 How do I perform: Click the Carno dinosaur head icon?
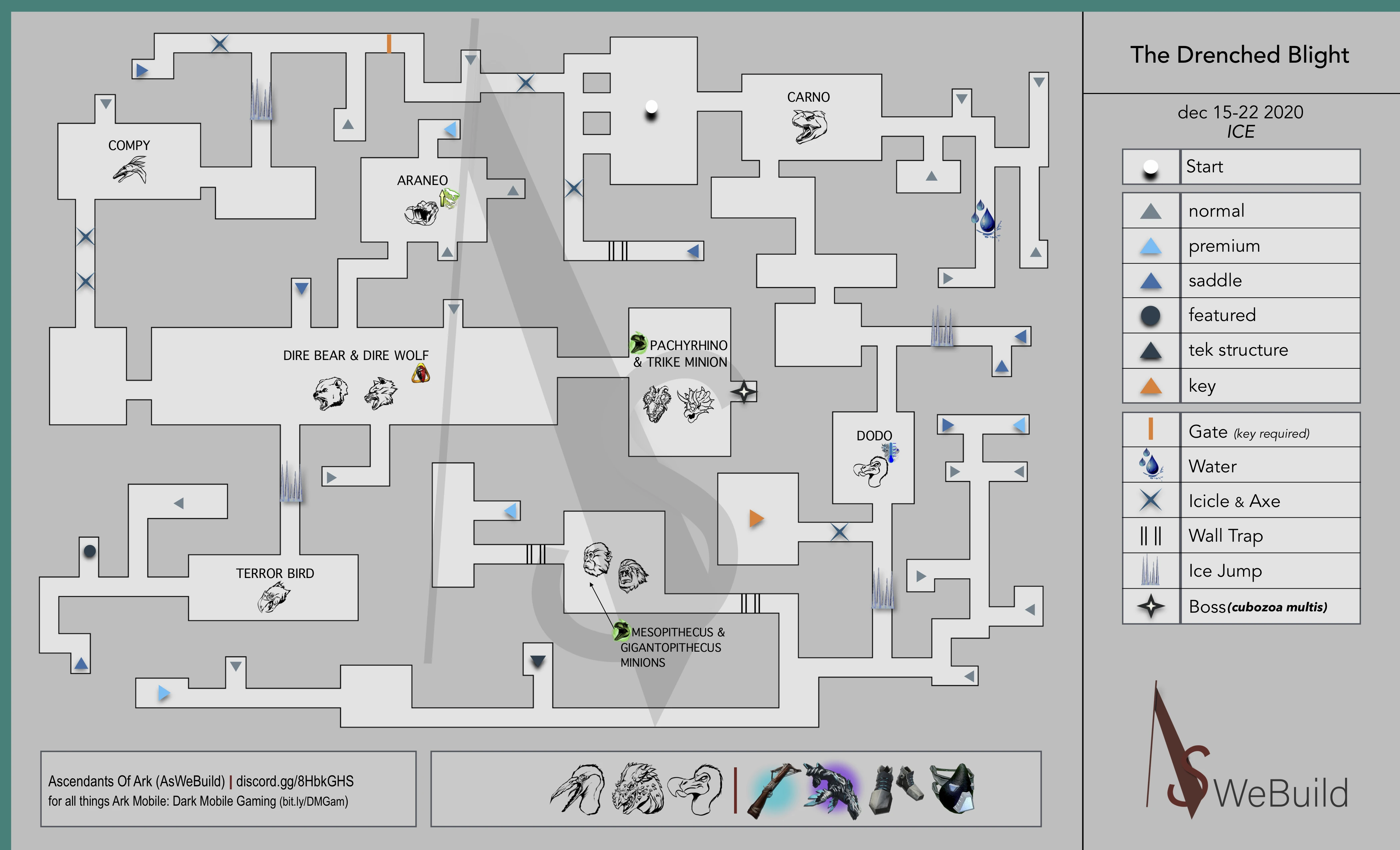pyautogui.click(x=809, y=126)
